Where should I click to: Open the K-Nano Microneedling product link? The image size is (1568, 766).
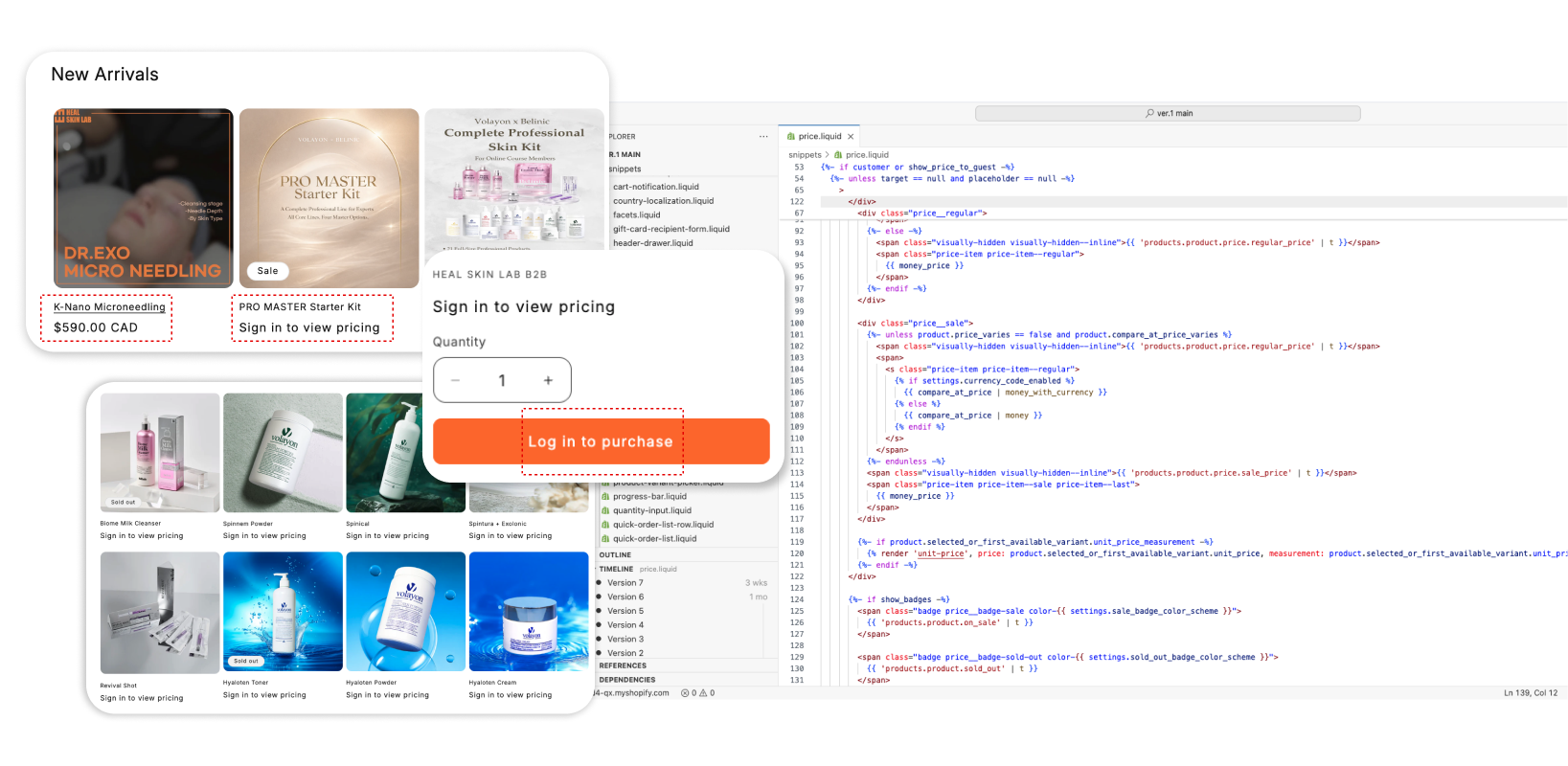pos(109,307)
